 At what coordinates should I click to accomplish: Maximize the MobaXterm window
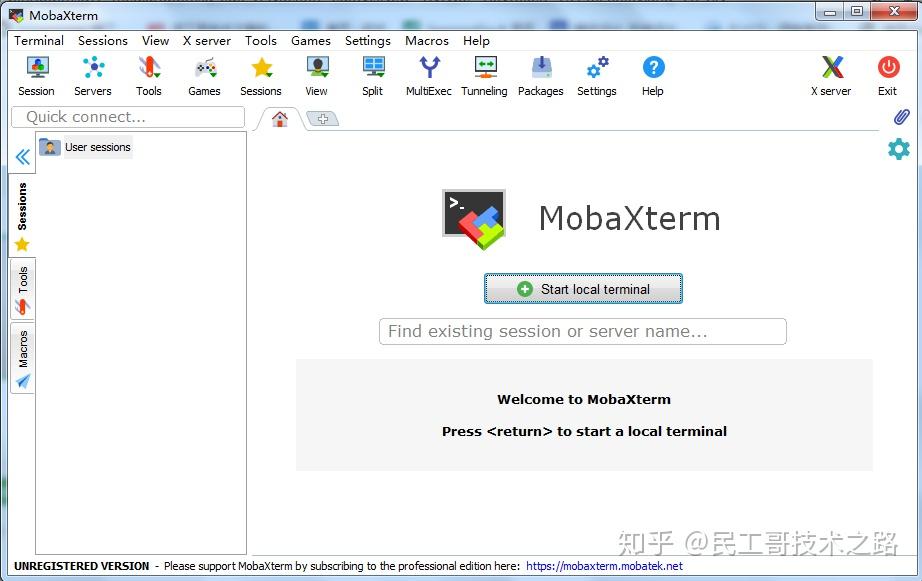857,12
